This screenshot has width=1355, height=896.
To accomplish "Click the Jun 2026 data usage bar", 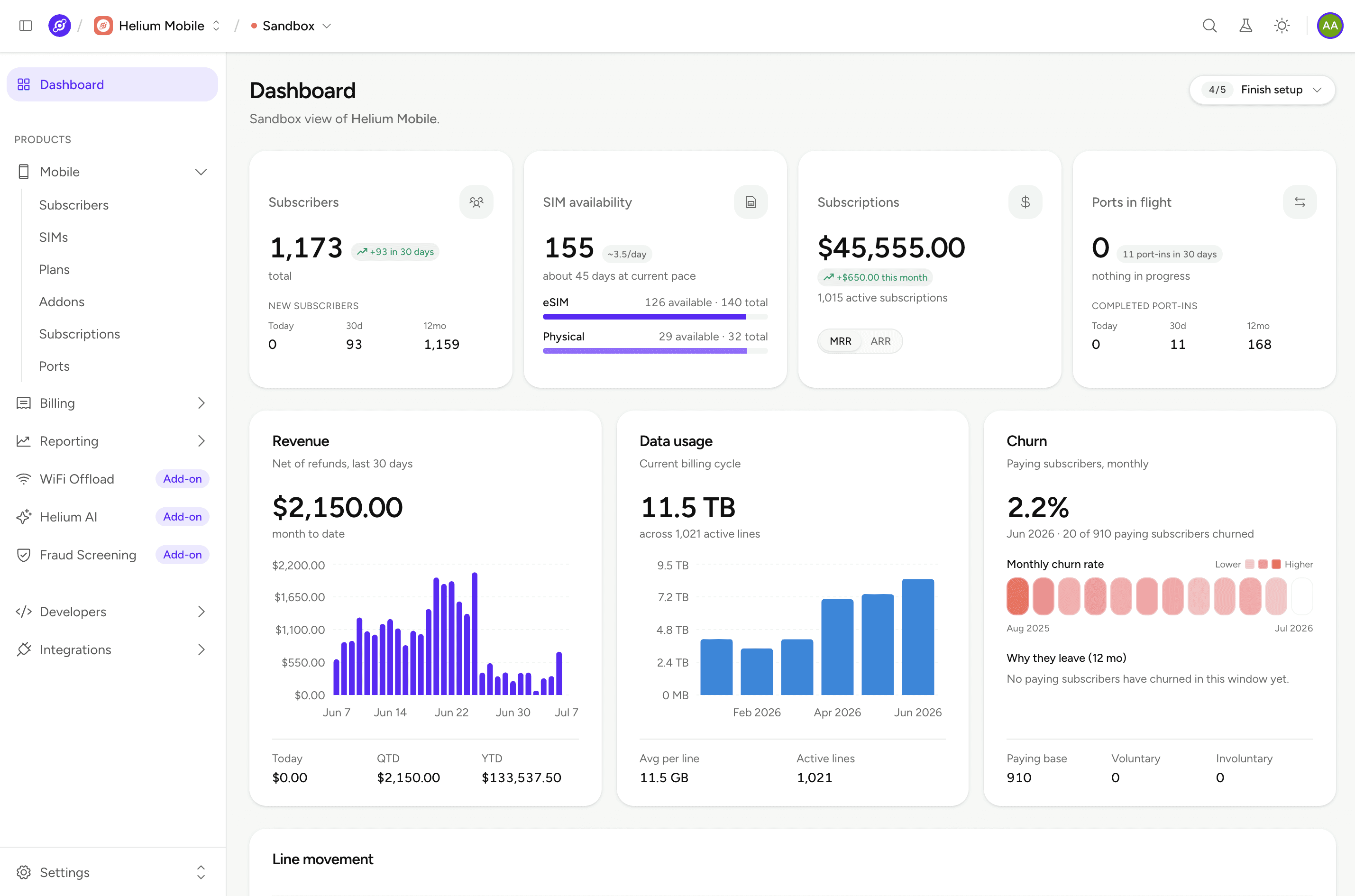I will tap(918, 637).
